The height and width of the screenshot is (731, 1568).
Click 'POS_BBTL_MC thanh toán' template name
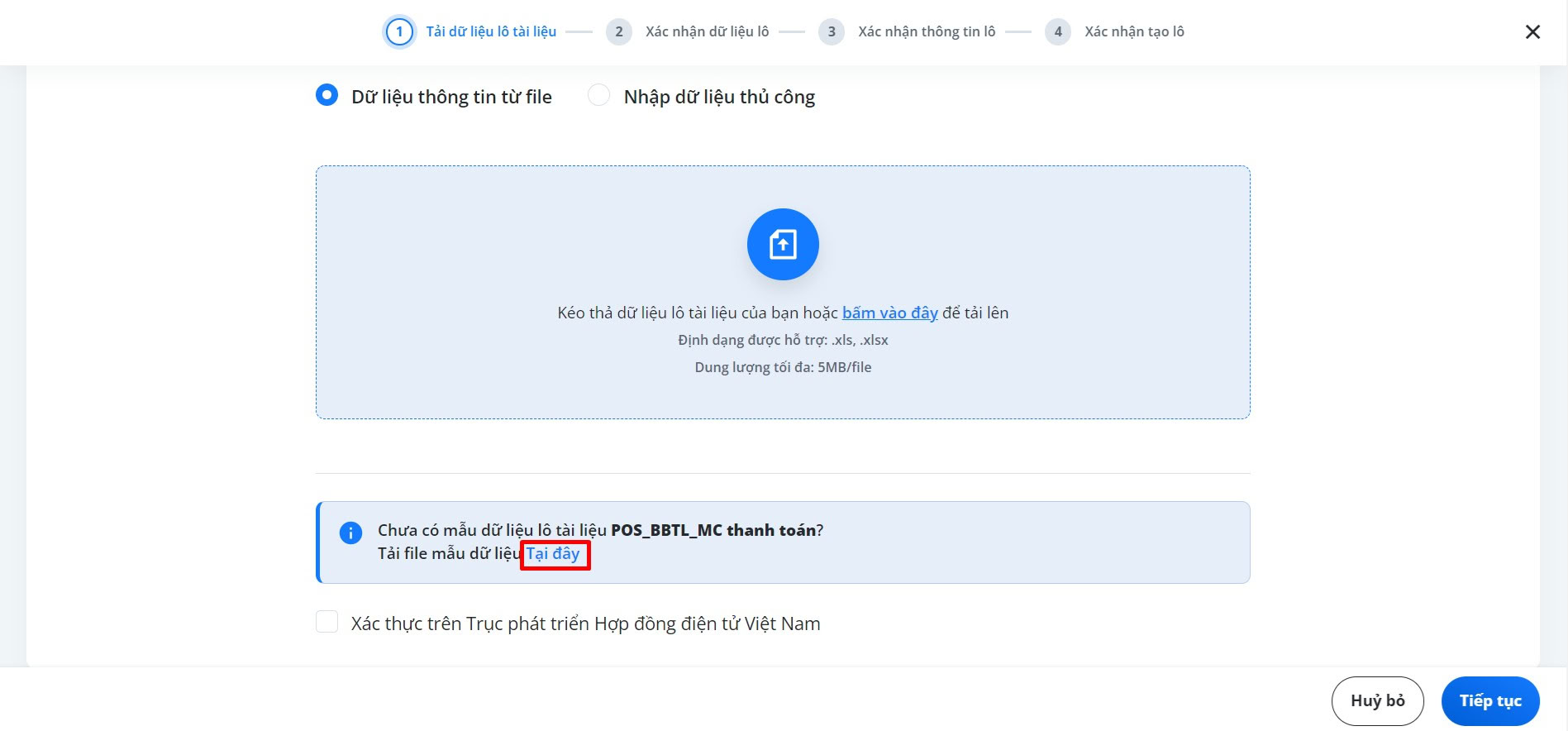713,530
